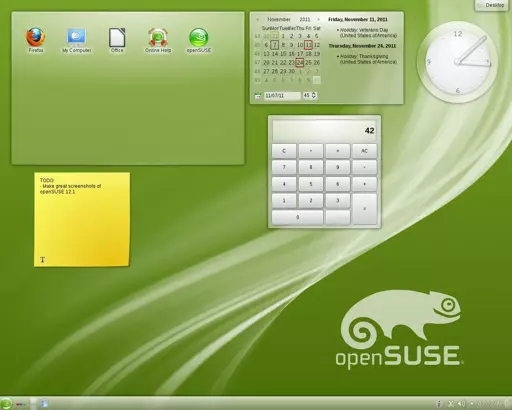
Task: Click the volume speaker icon in system tray
Action: coord(461,404)
